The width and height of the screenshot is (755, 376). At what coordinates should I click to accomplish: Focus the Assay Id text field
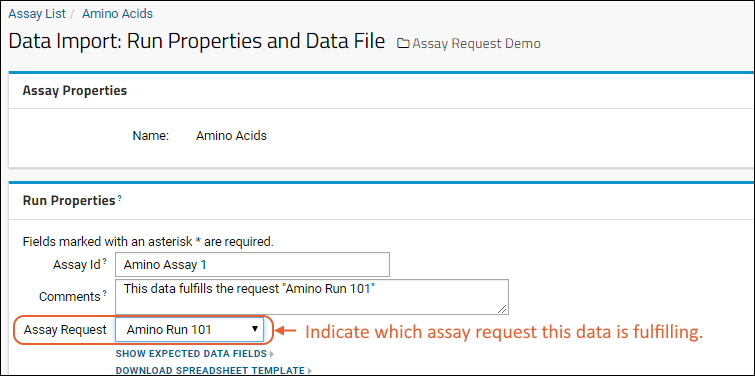pyautogui.click(x=252, y=264)
